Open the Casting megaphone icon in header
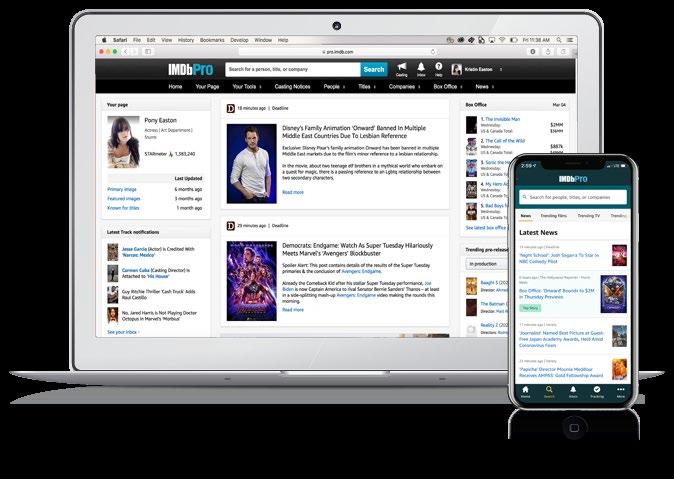 point(401,67)
